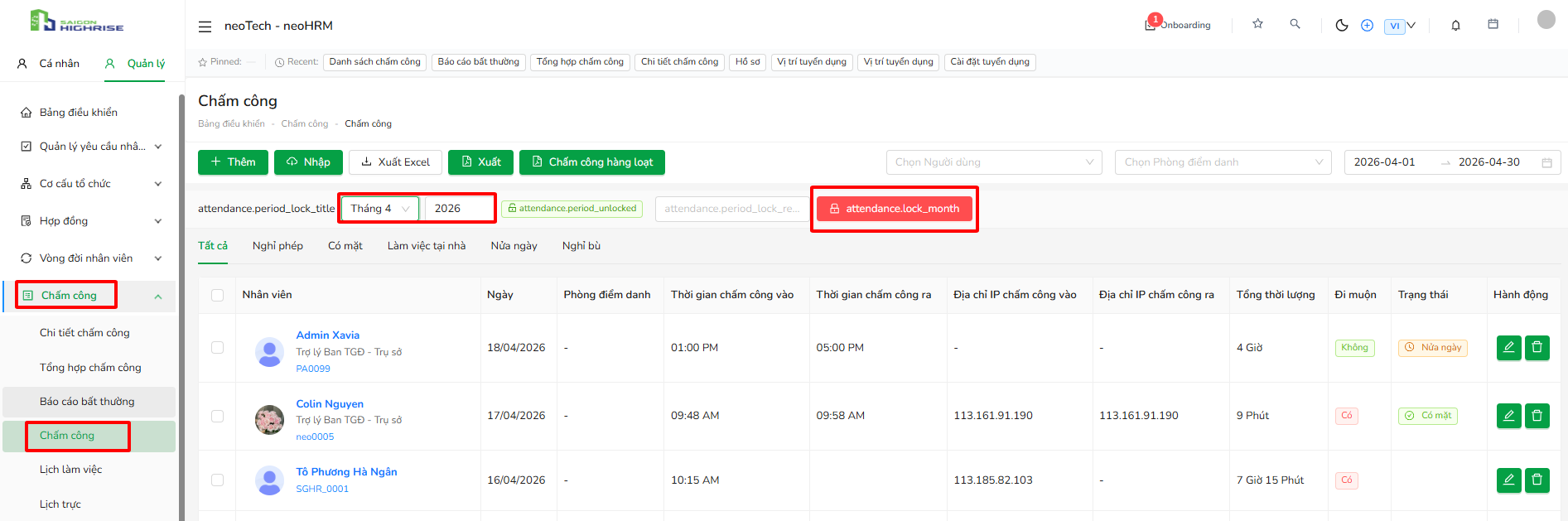
Task: Edit Admin Xavia attendance record
Action: 1508,348
